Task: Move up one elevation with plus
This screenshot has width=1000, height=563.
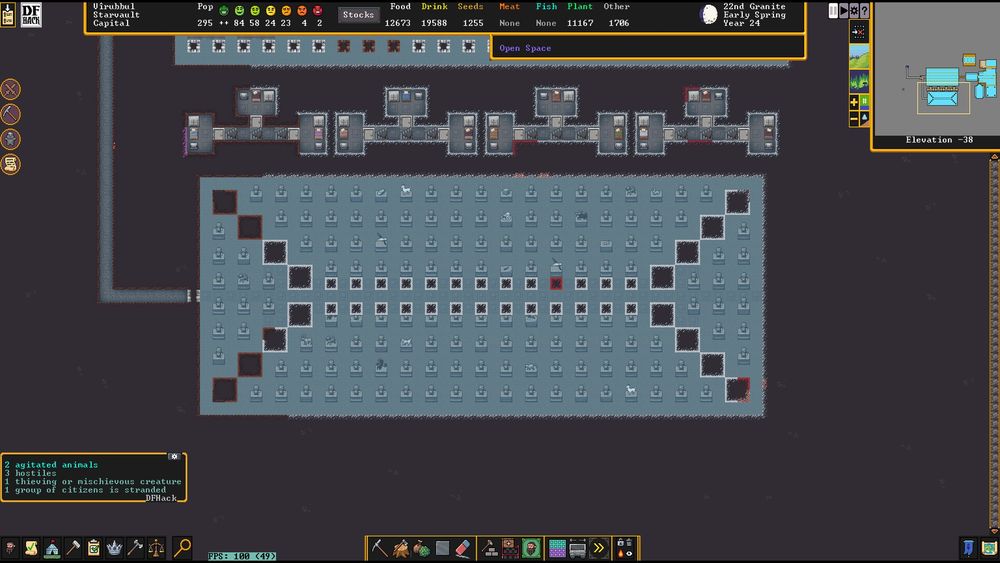Action: pyautogui.click(x=854, y=102)
